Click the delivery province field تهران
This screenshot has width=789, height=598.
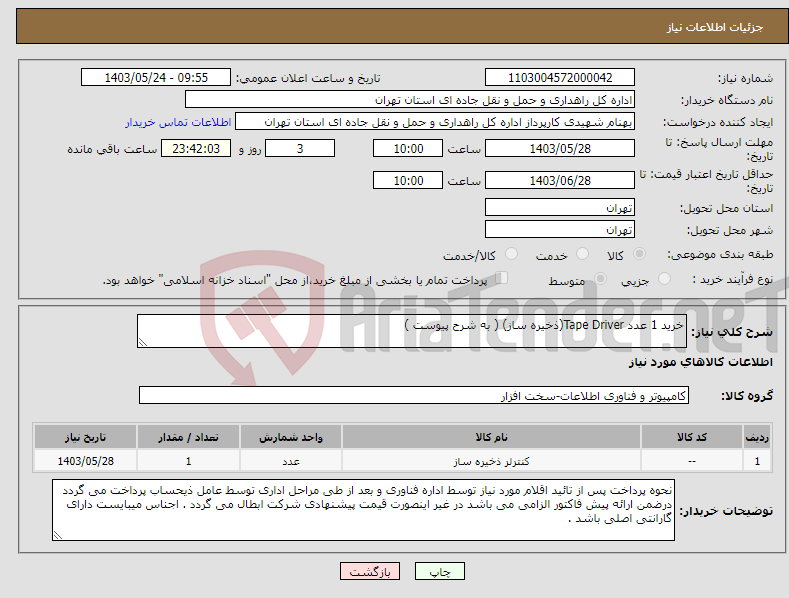point(560,207)
